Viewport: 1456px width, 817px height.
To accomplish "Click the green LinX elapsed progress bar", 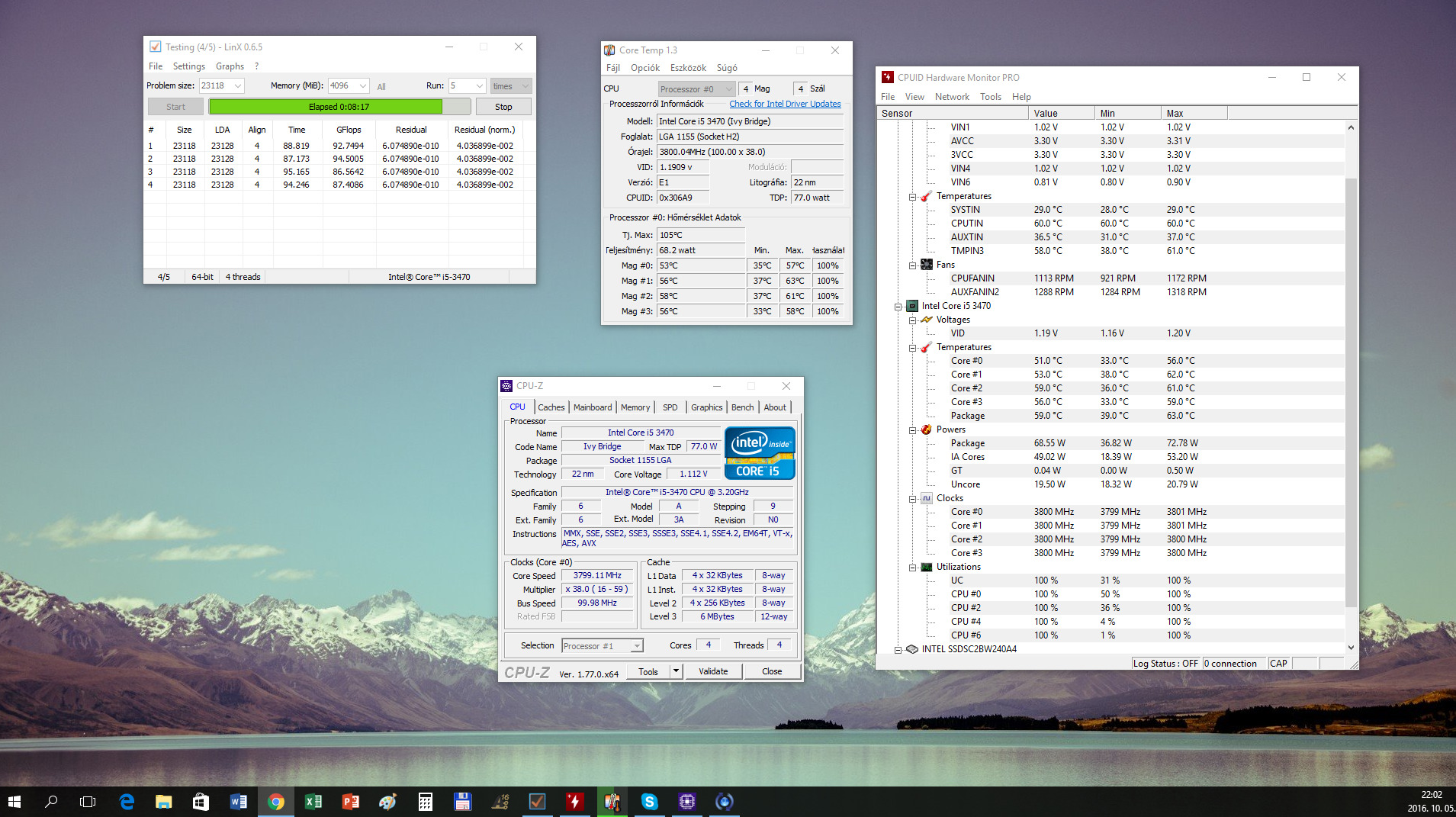I will (x=326, y=107).
